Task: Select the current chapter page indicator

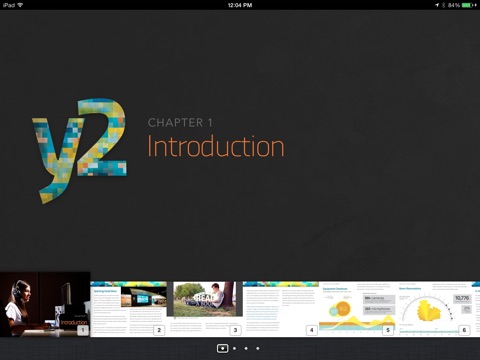Action: 222,348
